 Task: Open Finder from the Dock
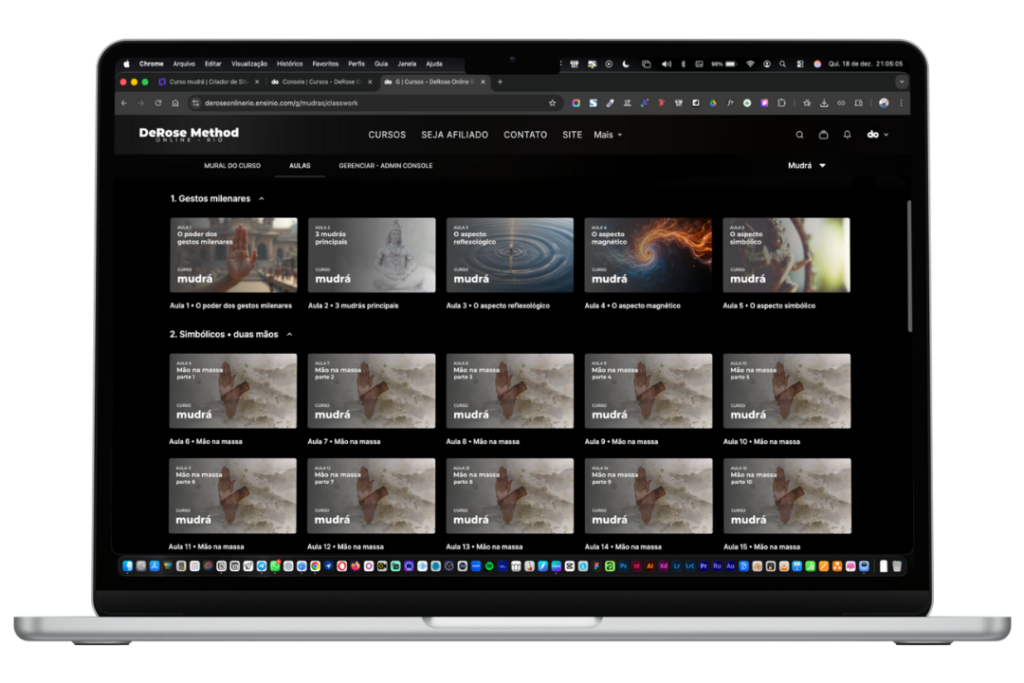click(127, 566)
